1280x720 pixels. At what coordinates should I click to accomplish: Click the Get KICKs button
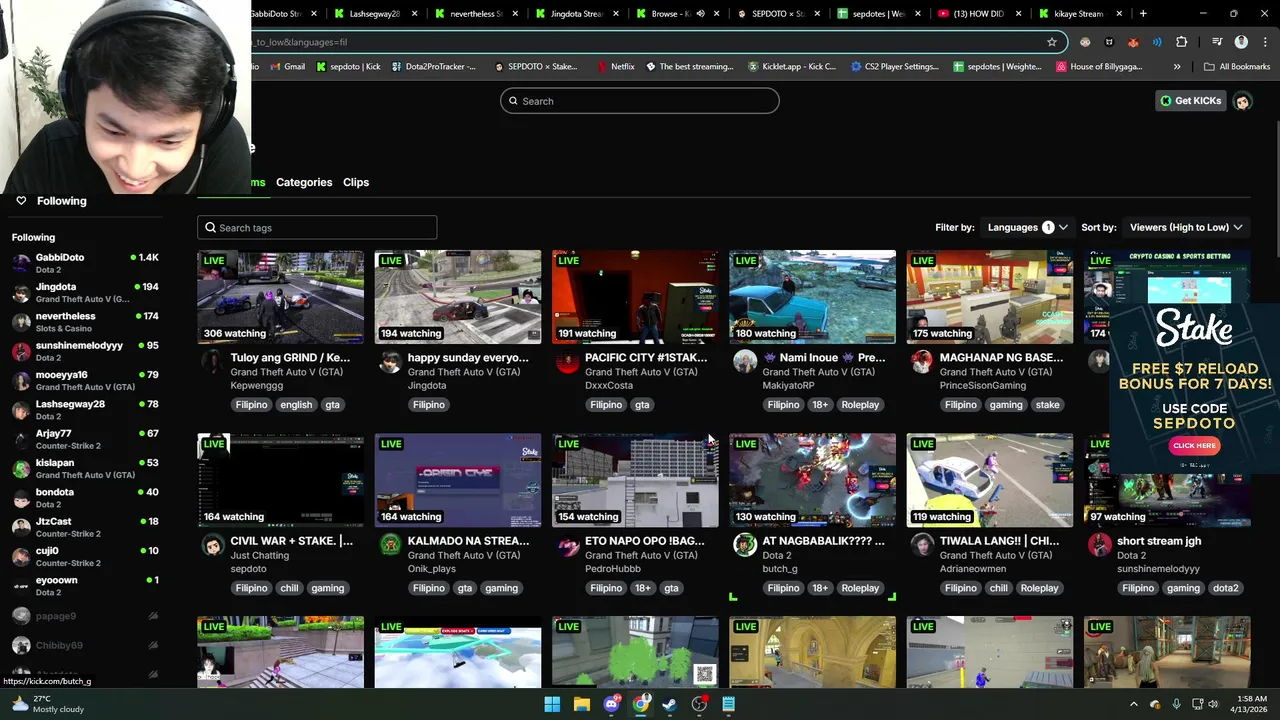point(1191,101)
